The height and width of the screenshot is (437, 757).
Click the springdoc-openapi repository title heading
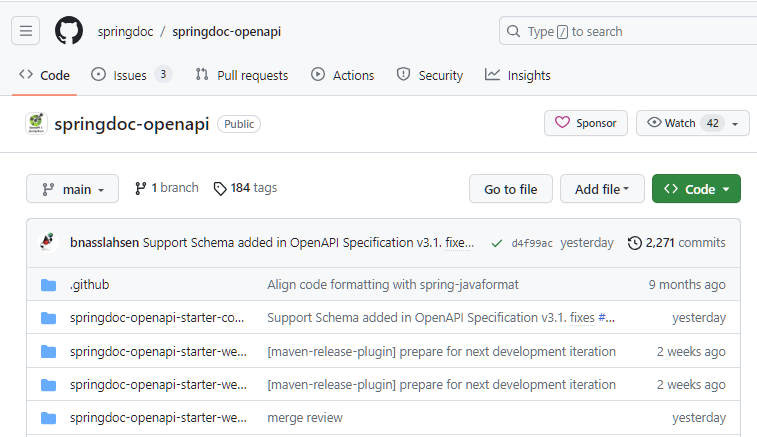click(132, 124)
